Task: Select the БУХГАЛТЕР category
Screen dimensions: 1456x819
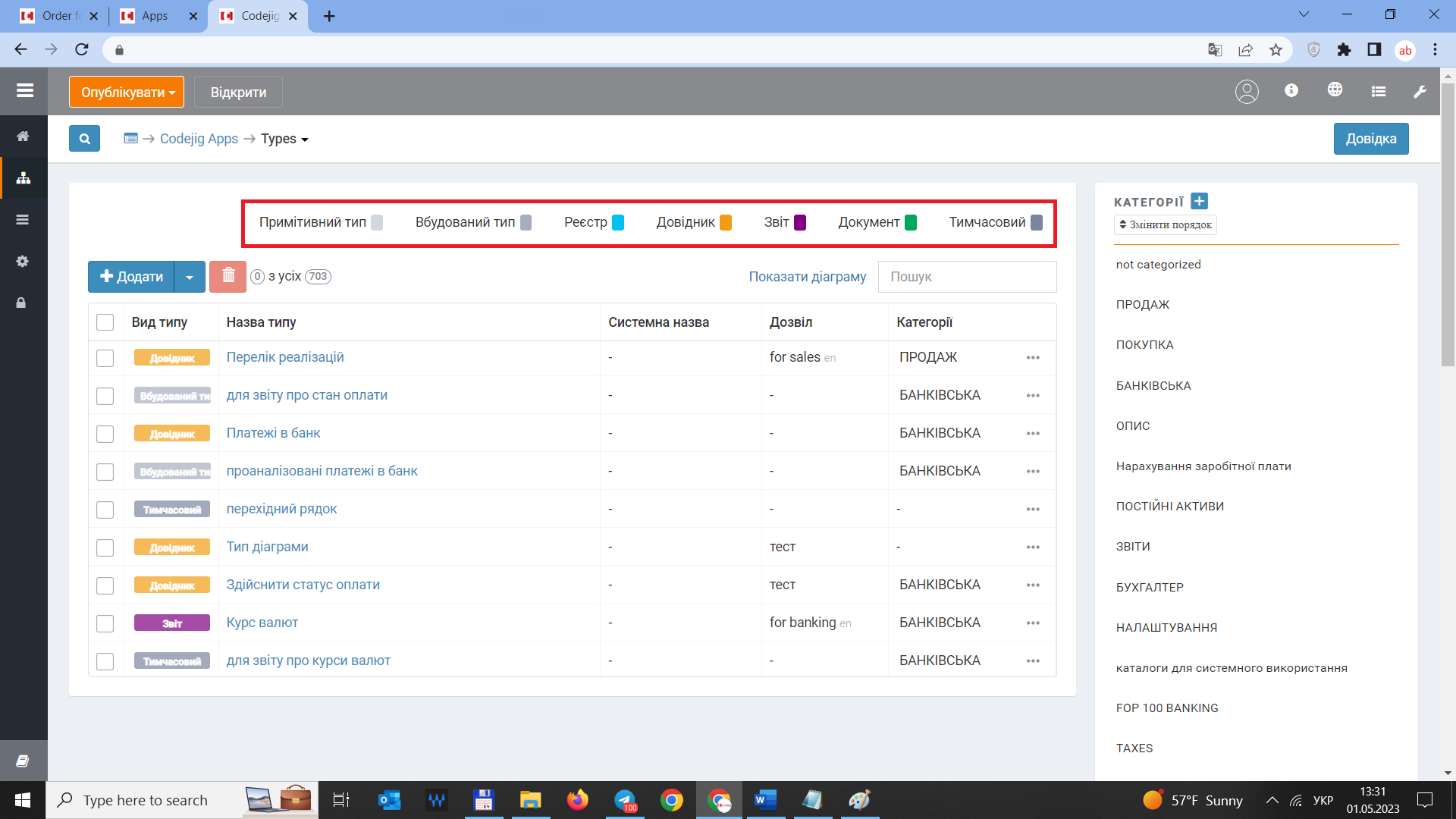Action: (1150, 587)
